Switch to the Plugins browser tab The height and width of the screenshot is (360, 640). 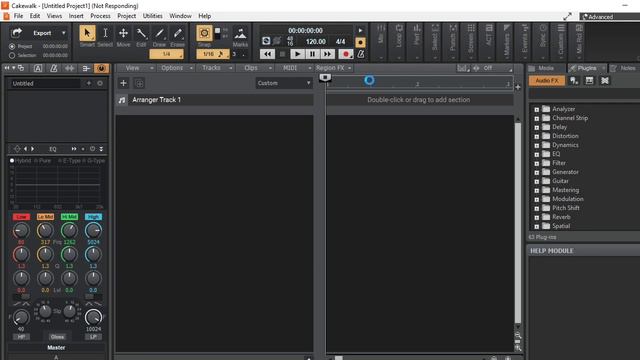pos(587,68)
